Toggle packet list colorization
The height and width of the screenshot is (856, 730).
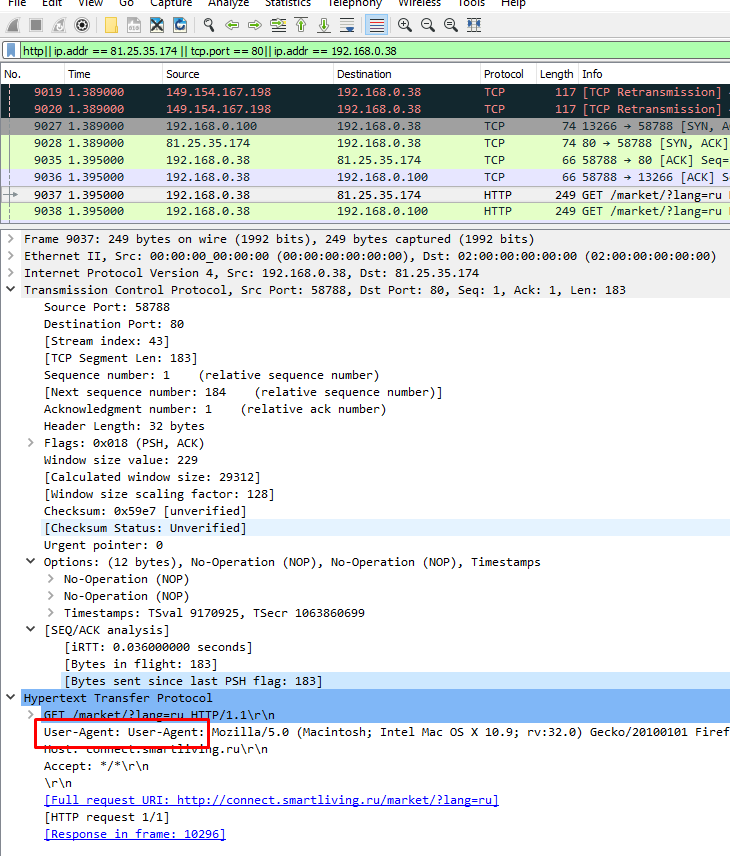point(376,25)
